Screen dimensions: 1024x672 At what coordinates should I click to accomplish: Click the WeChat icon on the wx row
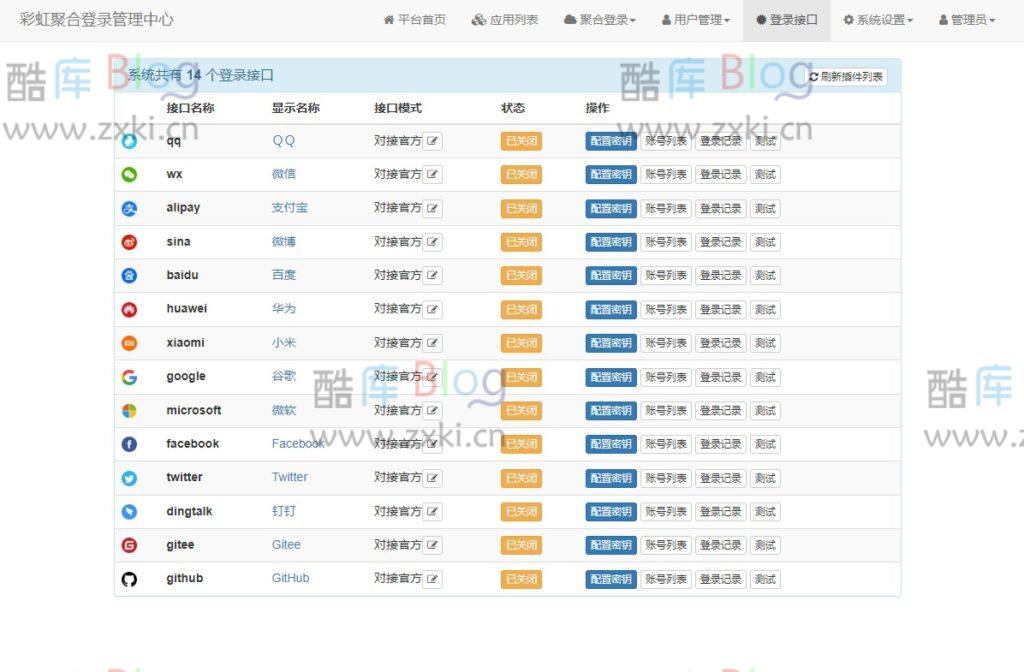pos(129,174)
